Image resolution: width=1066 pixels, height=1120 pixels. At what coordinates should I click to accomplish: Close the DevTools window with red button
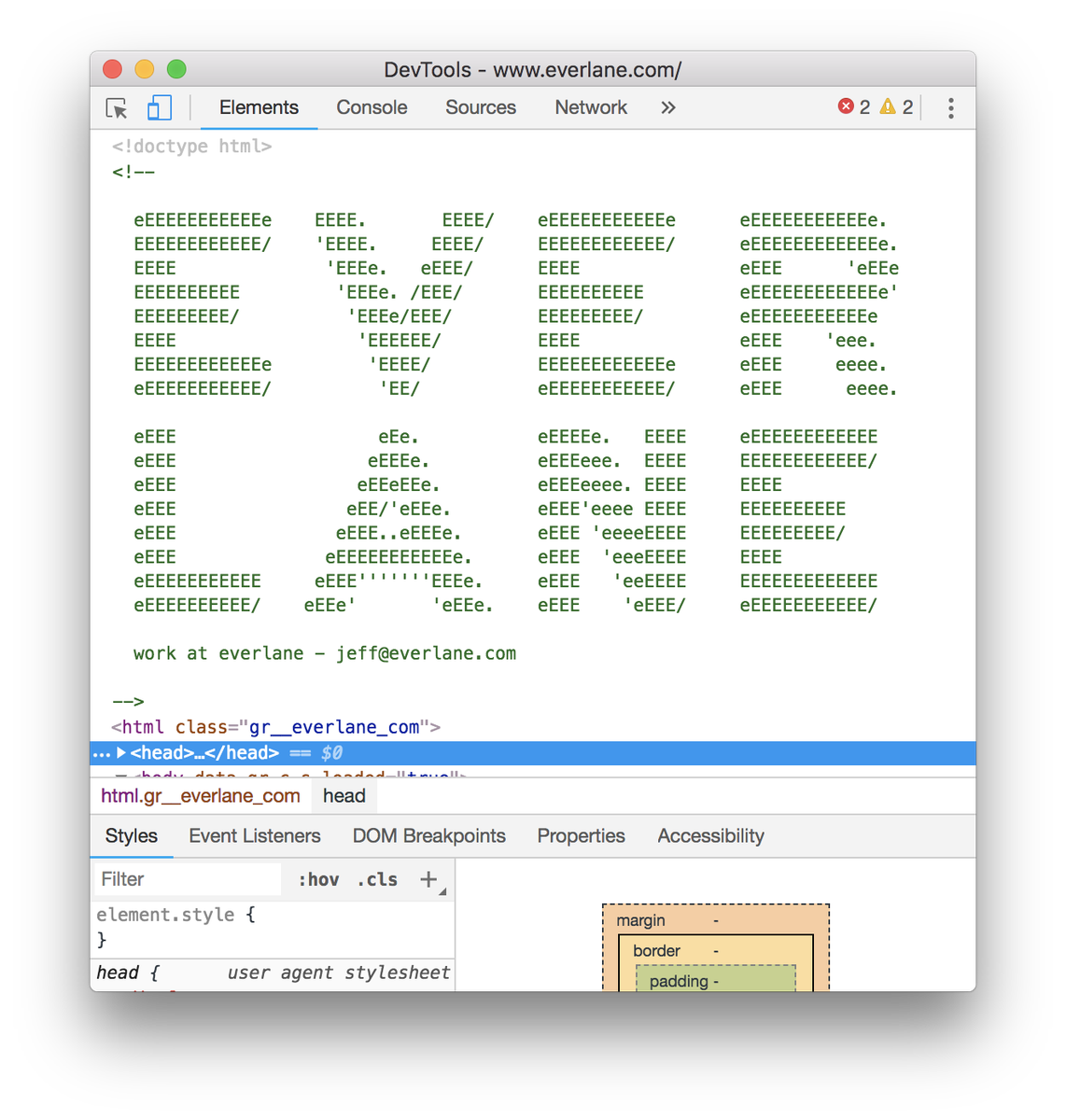tap(113, 69)
